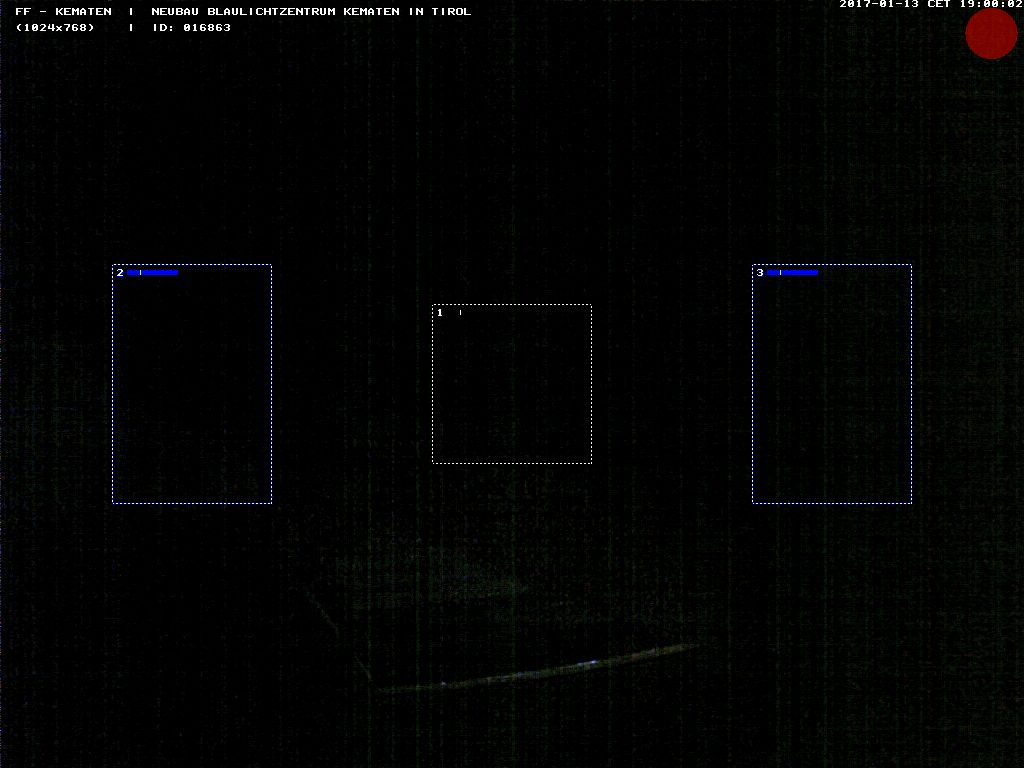The image size is (1024, 768).
Task: Click region 3's blue activity level bar
Action: (793, 272)
